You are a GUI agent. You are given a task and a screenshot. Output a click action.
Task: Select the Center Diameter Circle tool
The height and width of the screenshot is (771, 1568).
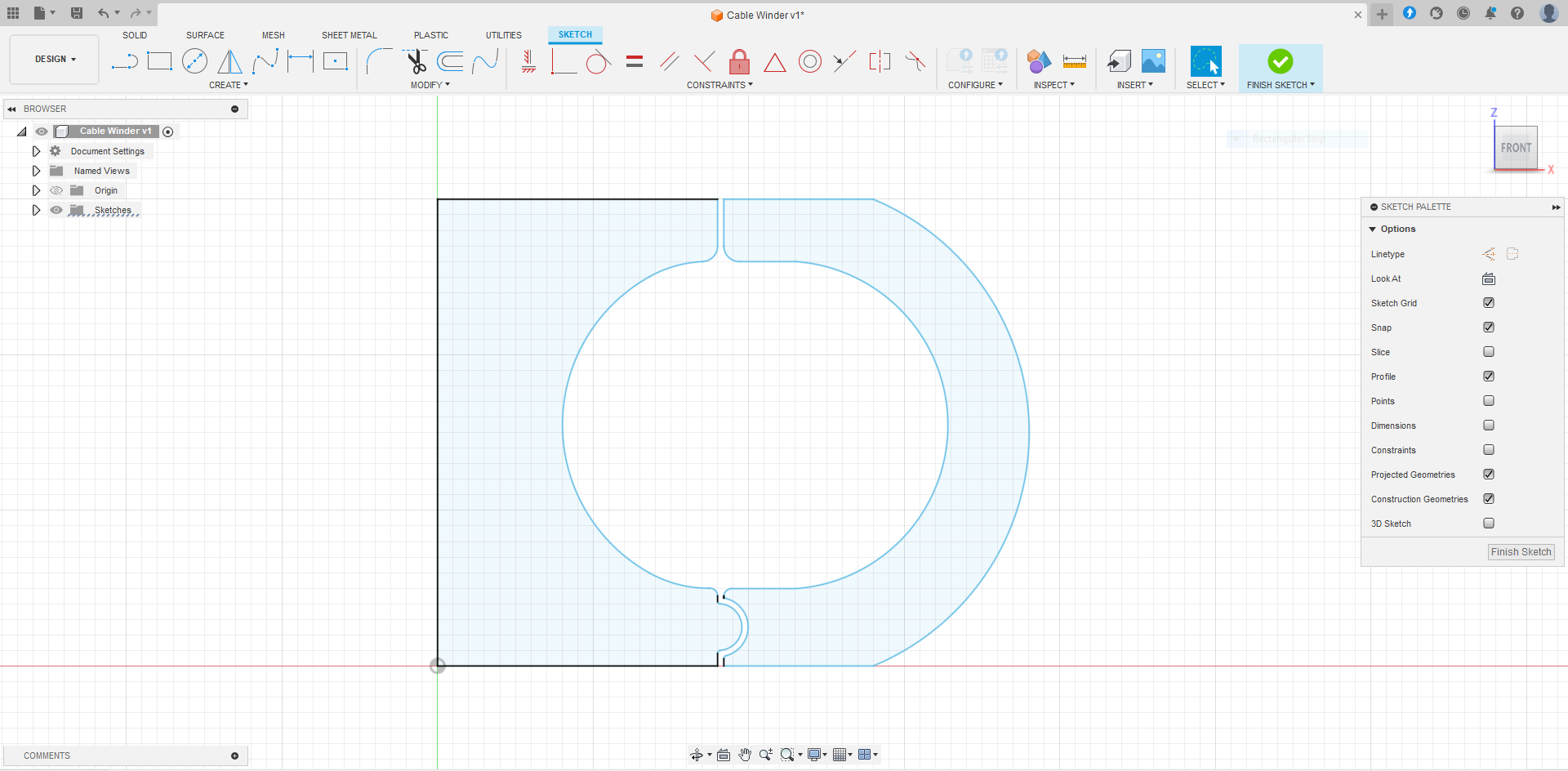194,61
